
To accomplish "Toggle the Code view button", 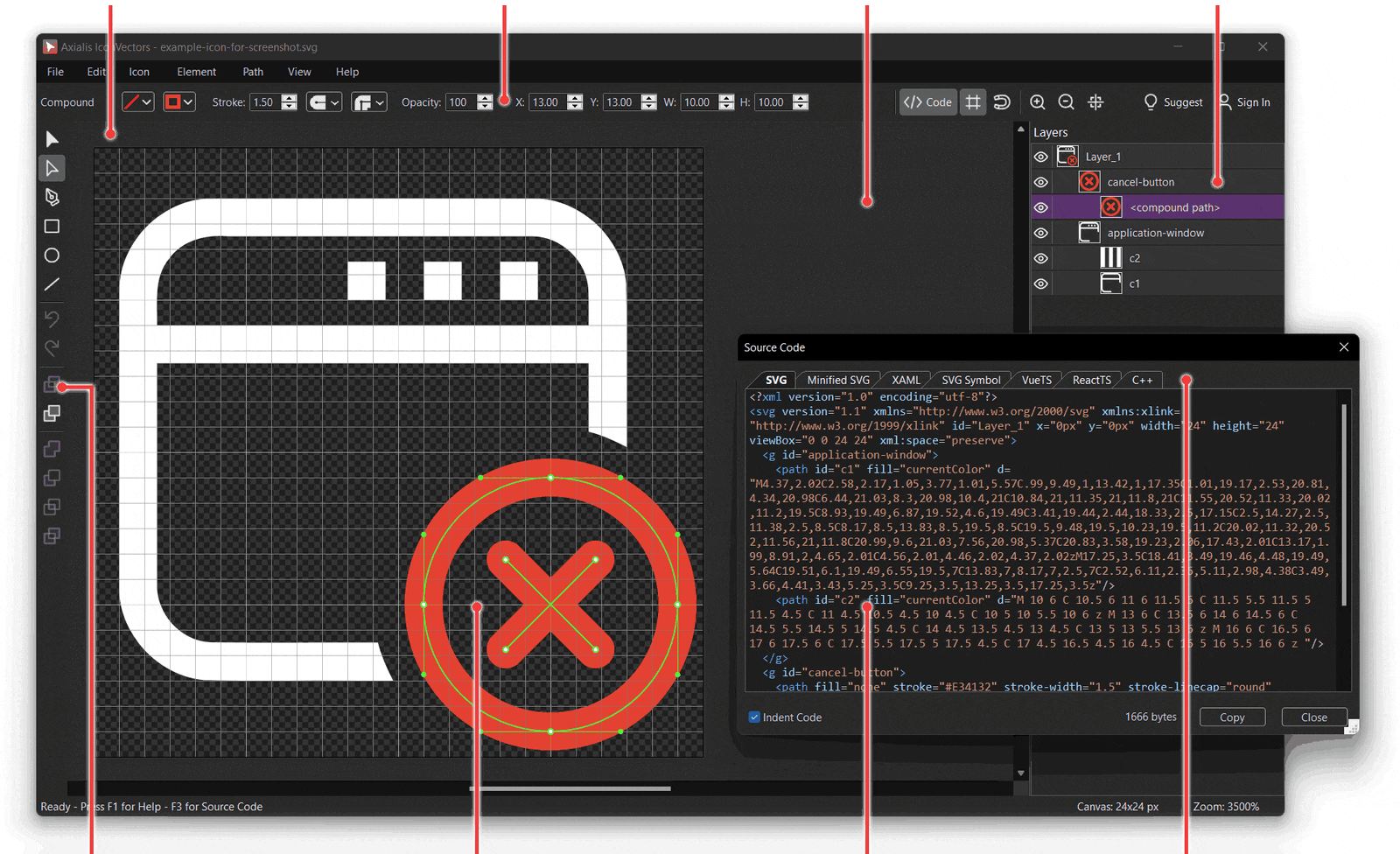I will pyautogui.click(x=928, y=102).
